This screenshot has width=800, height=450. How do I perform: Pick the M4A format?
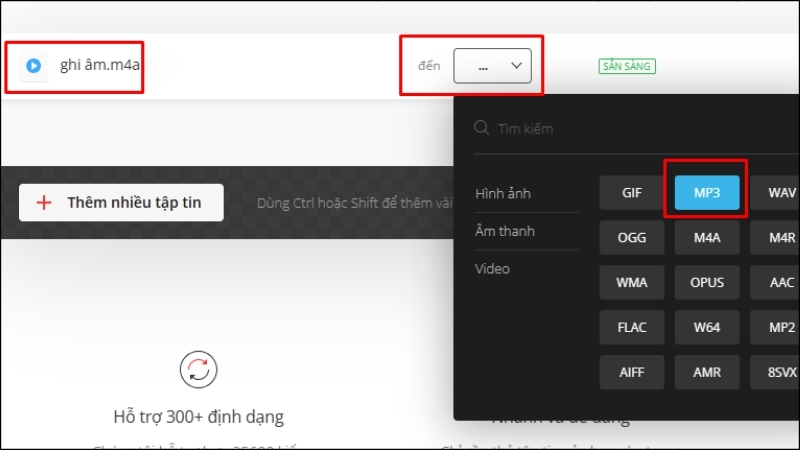(x=707, y=238)
